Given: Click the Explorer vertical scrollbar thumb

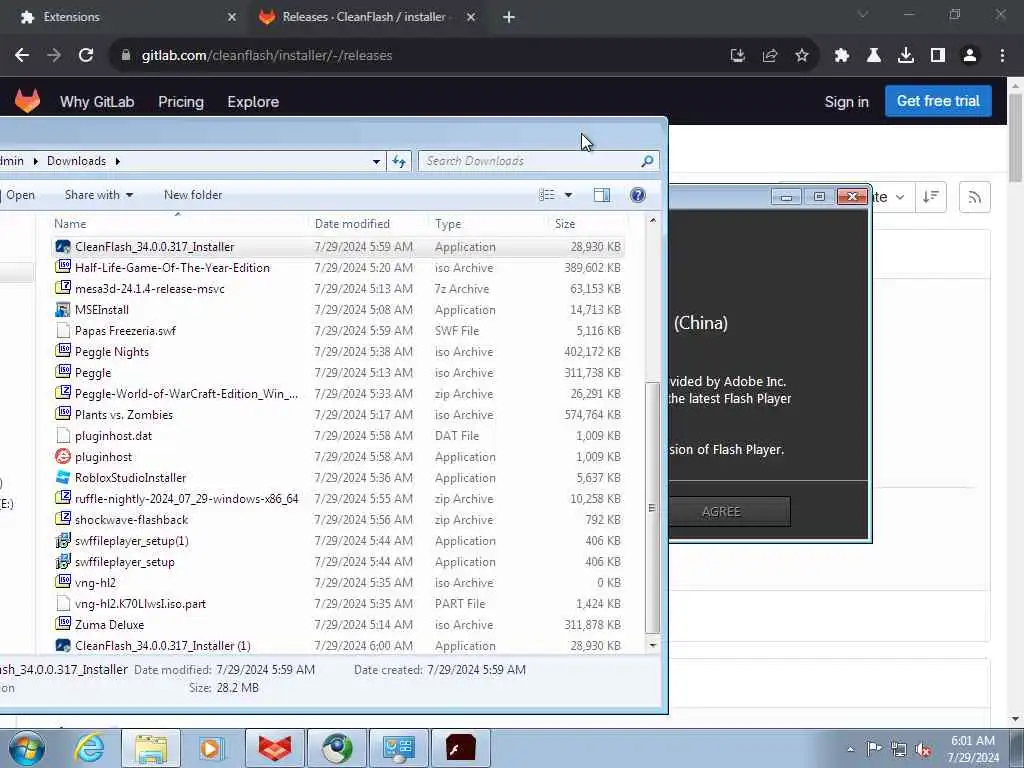Looking at the screenshot, I should click(x=652, y=507).
